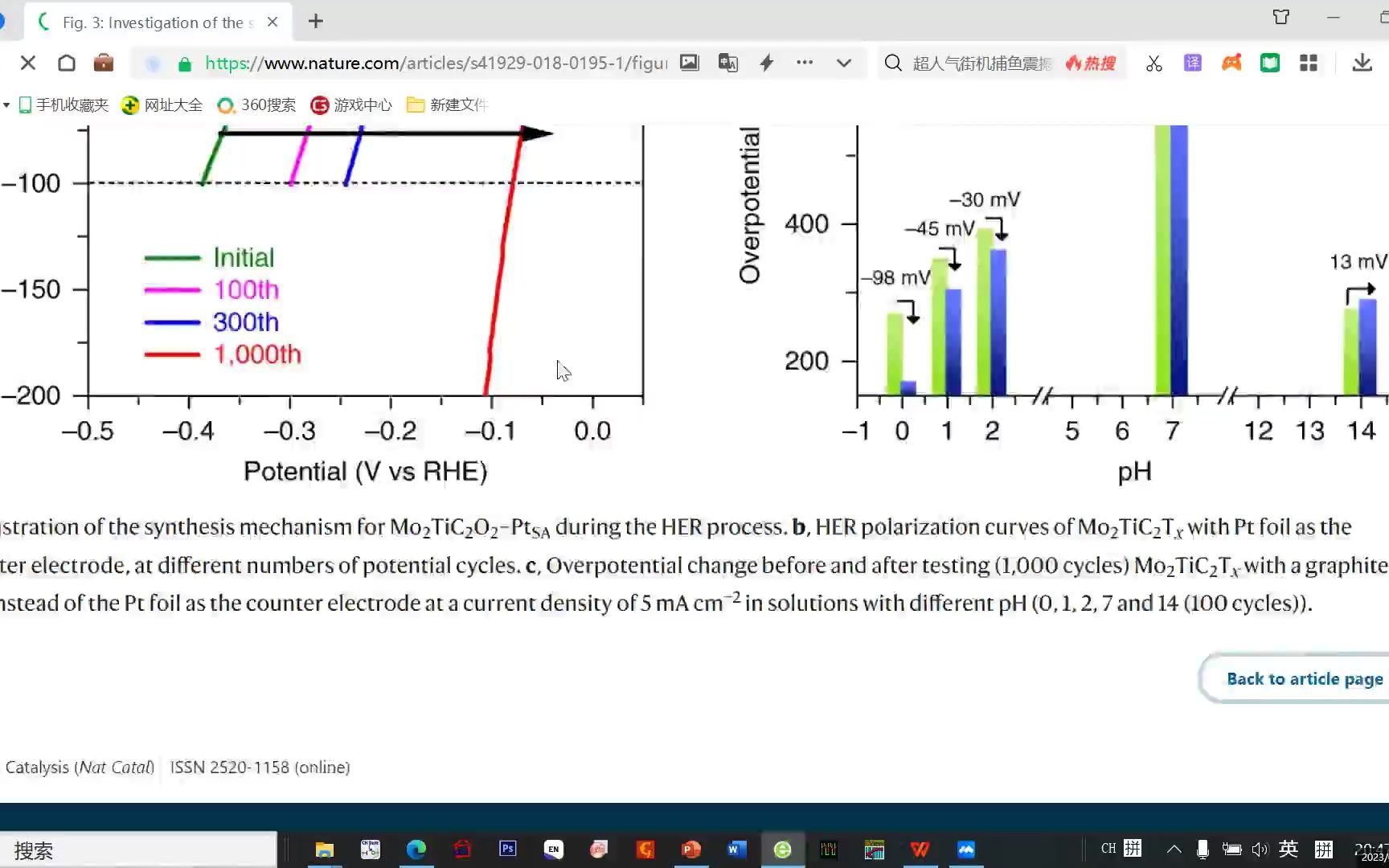The height and width of the screenshot is (868, 1389).
Task: Open the 新建文件 bookmark folder
Action: click(x=448, y=105)
